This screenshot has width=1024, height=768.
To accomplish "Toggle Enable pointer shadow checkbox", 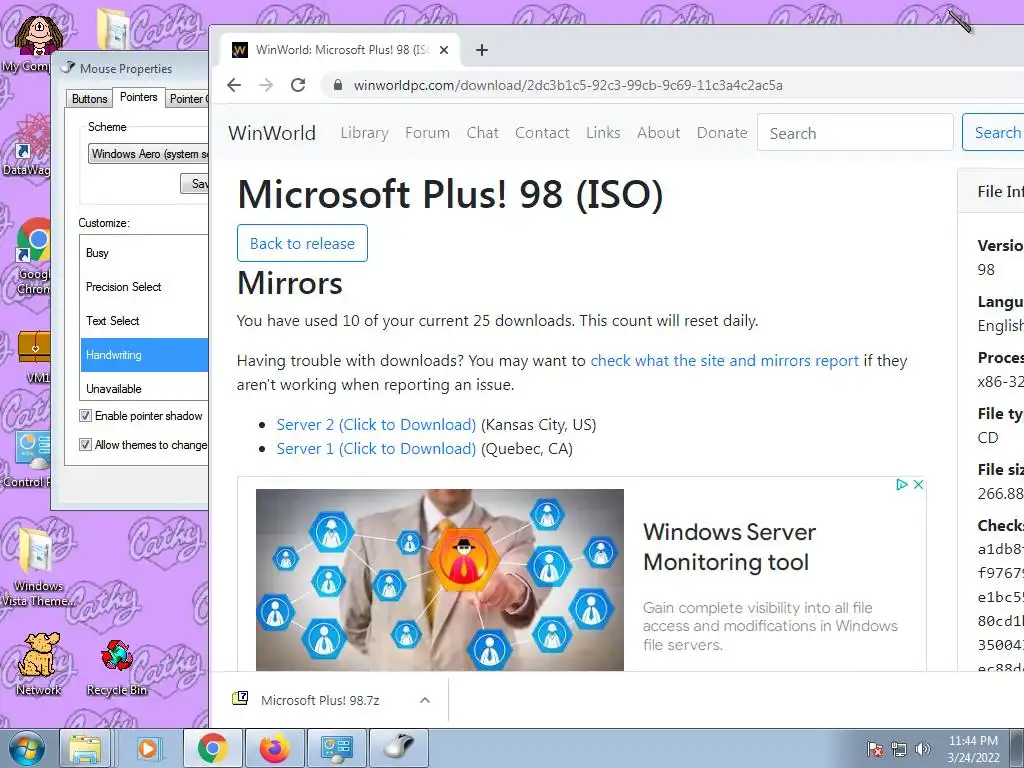I will (x=85, y=415).
